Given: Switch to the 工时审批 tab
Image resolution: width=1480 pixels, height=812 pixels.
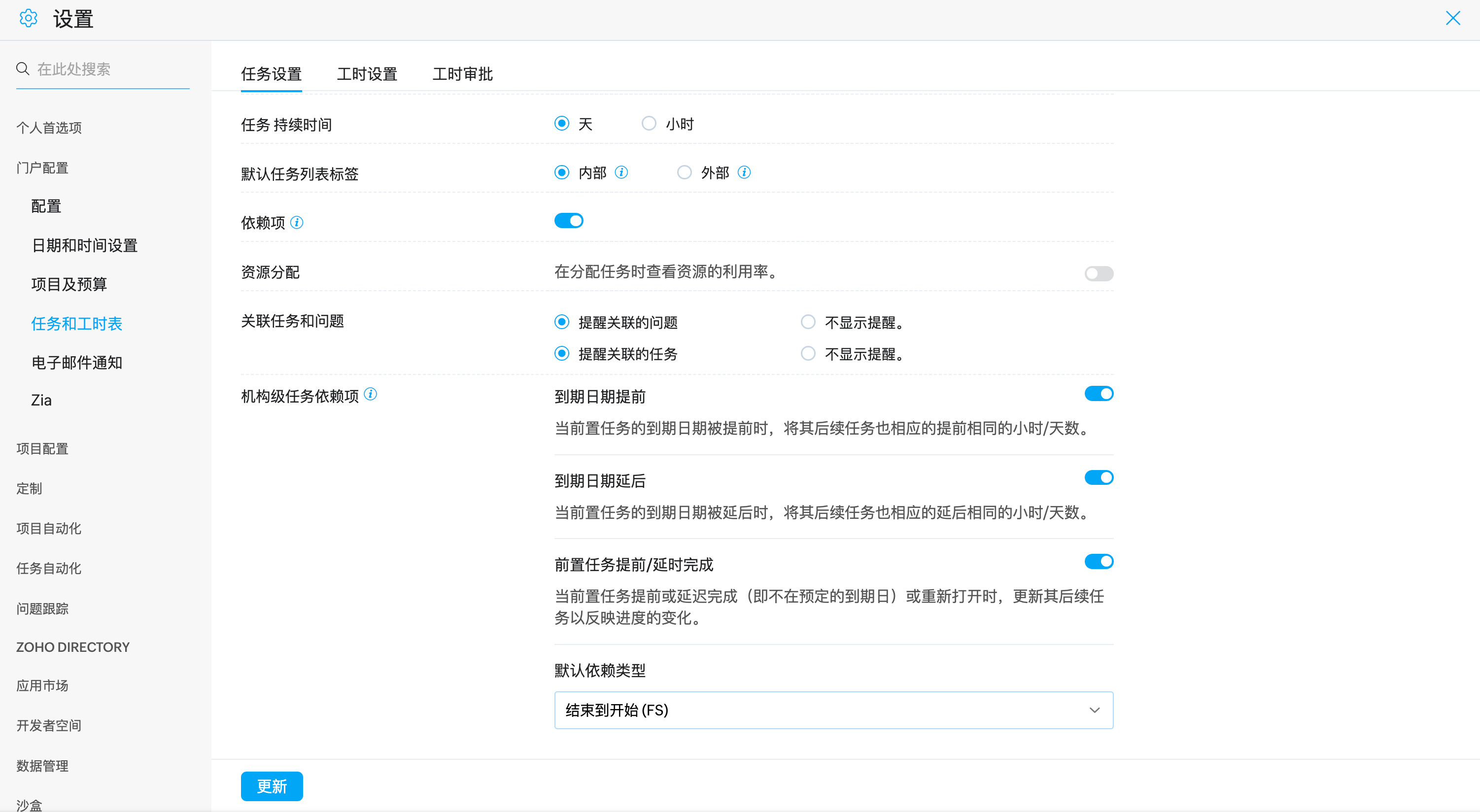Looking at the screenshot, I should (x=462, y=74).
